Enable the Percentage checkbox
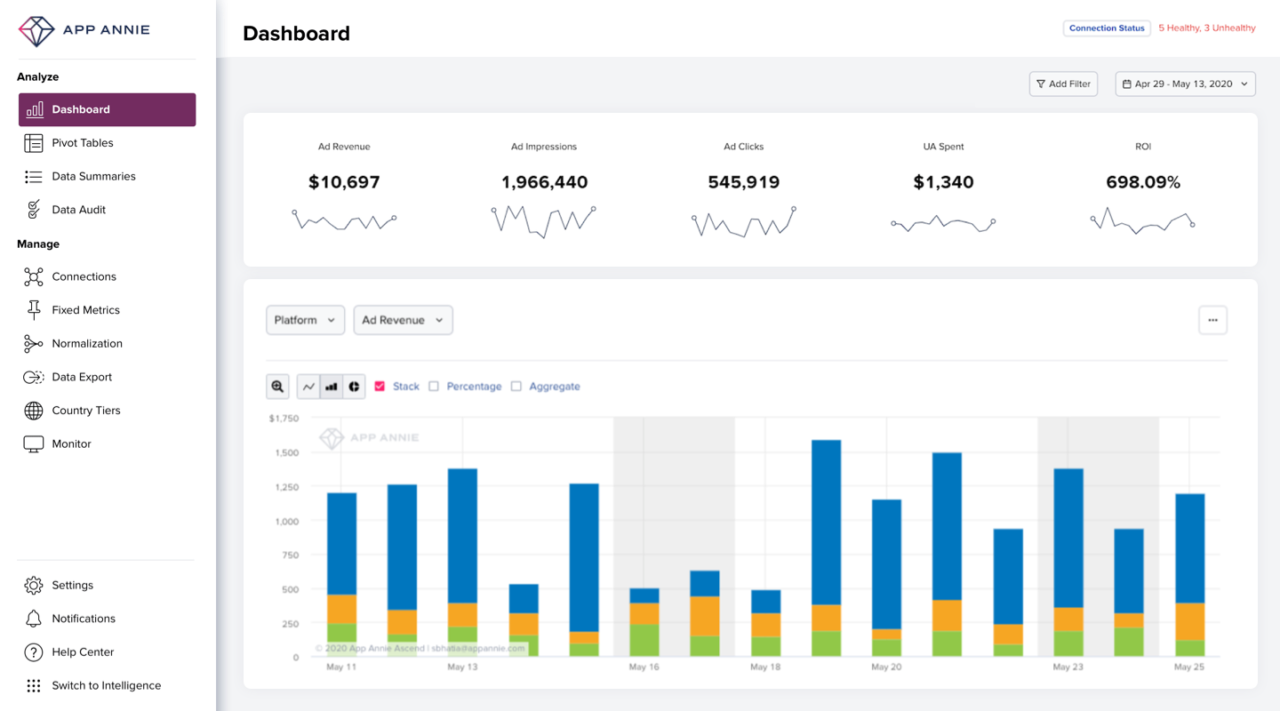This screenshot has height=711, width=1280. pyautogui.click(x=434, y=387)
